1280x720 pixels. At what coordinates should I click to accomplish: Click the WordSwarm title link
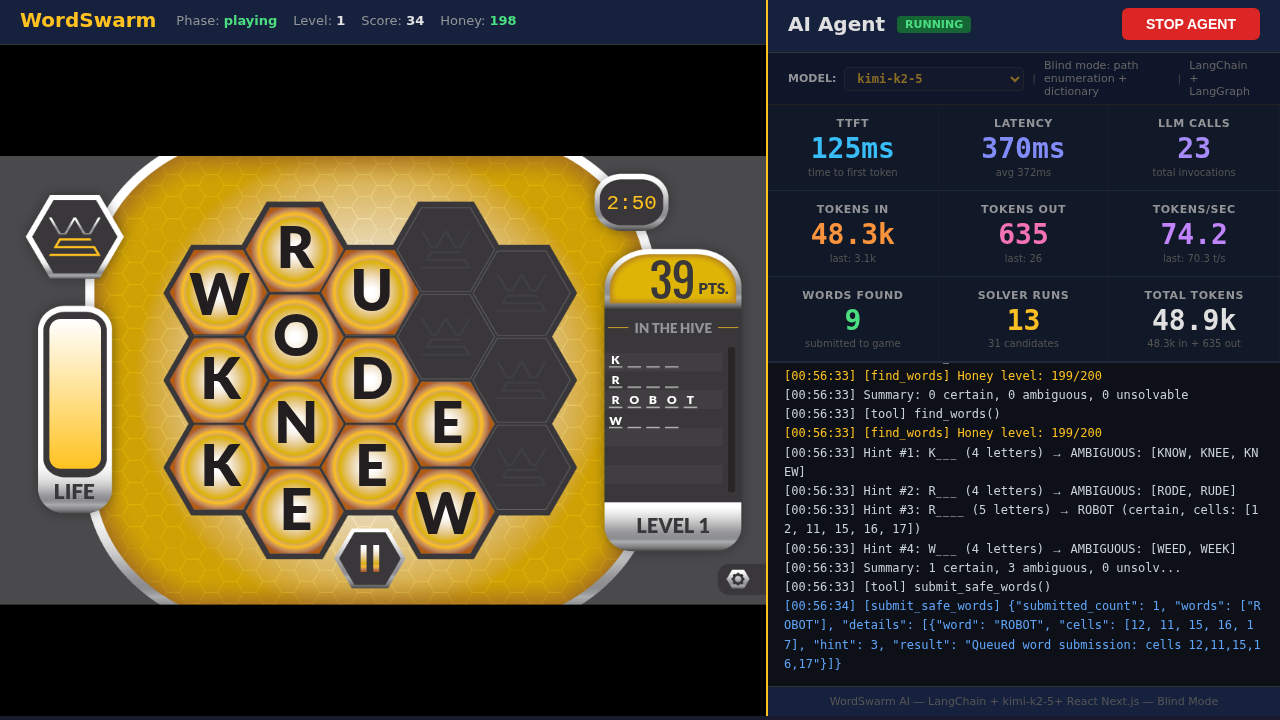point(88,21)
